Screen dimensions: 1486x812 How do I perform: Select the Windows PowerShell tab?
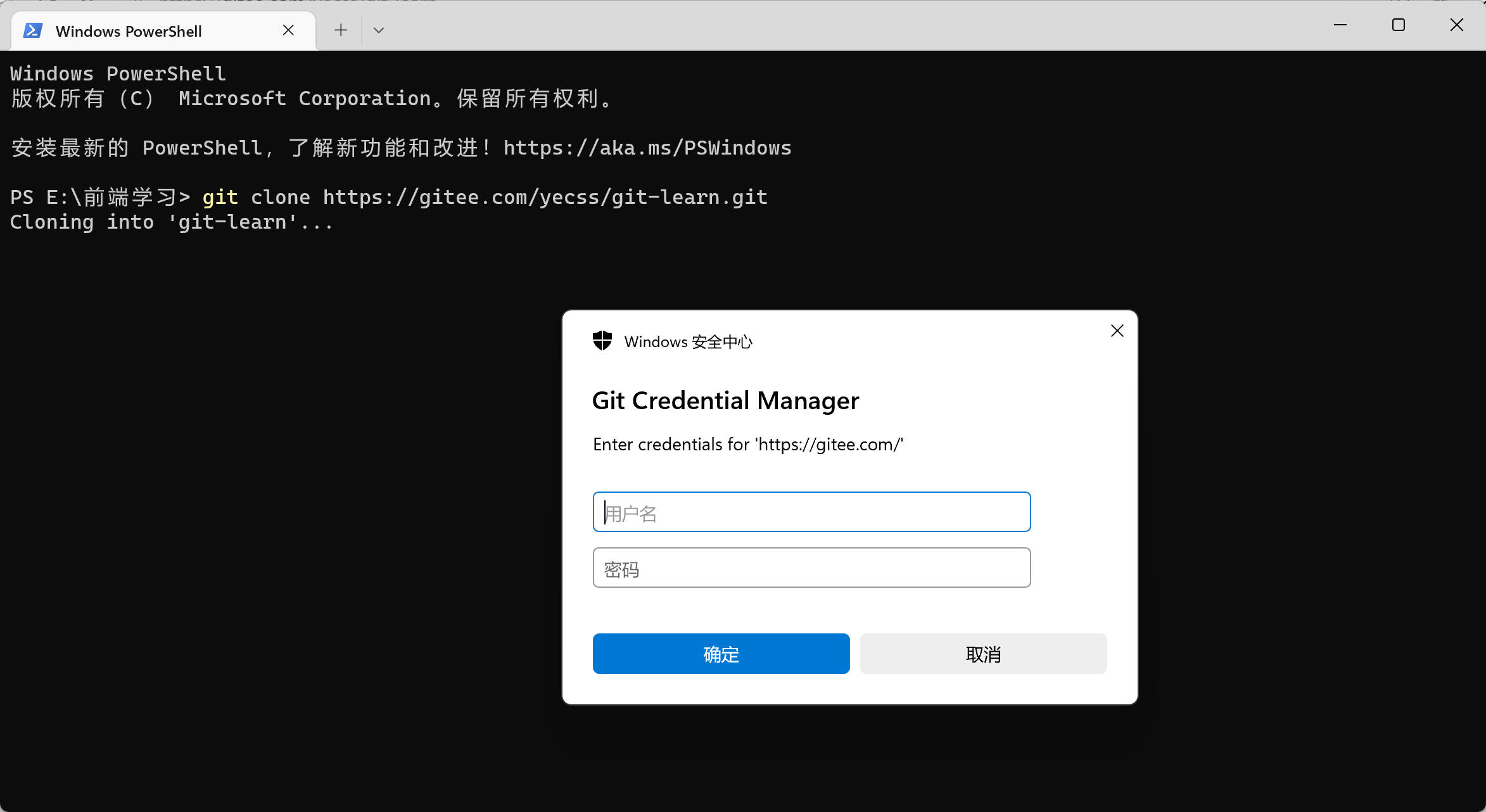[129, 31]
